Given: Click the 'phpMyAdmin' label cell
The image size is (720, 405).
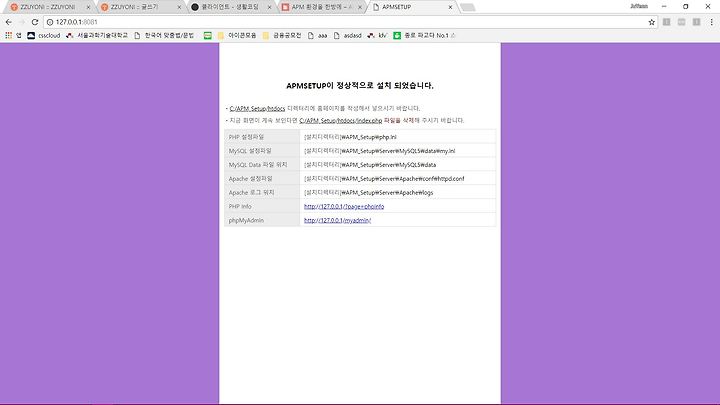Looking at the screenshot, I should (x=262, y=220).
